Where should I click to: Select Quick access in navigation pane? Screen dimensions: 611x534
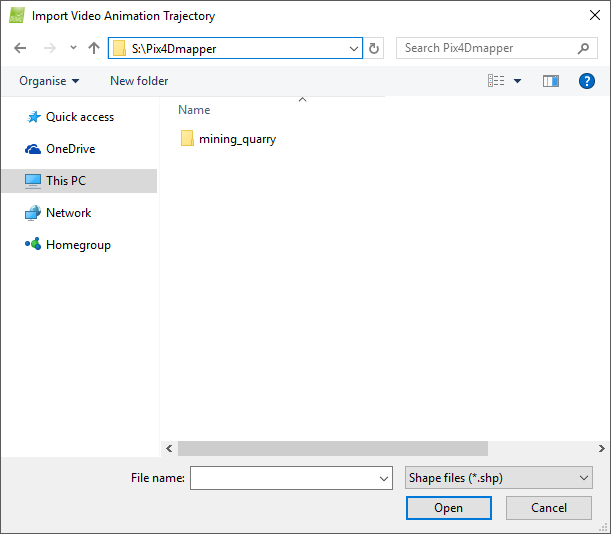80,117
